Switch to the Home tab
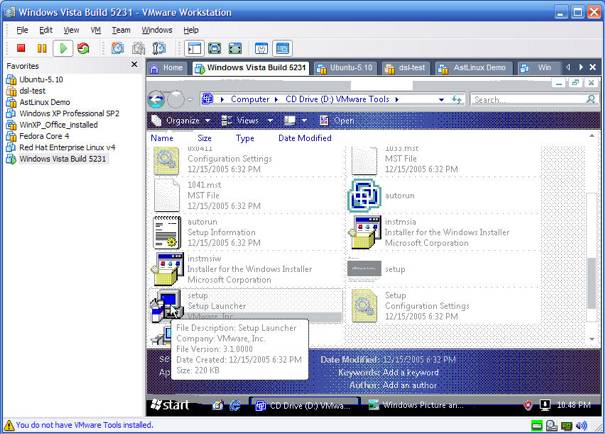This screenshot has width=605, height=434. click(x=167, y=68)
